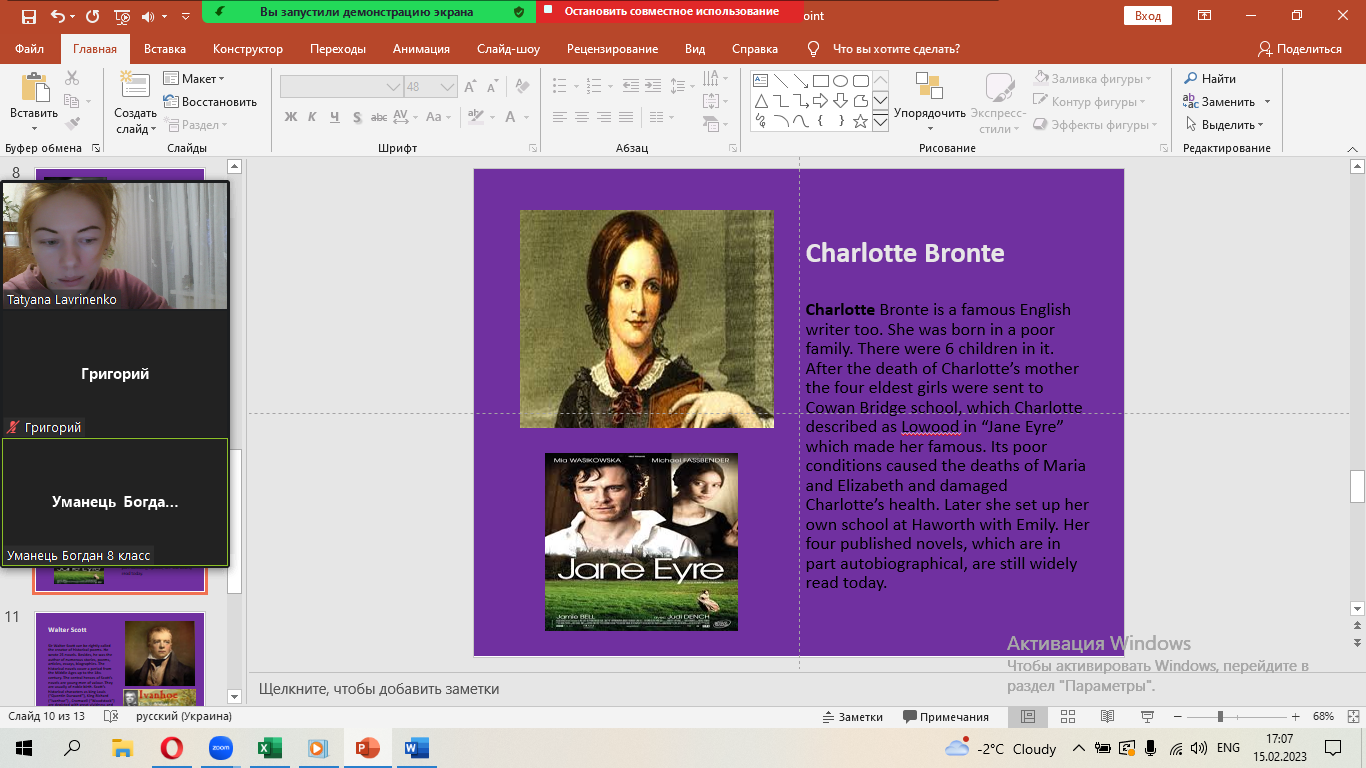Screen dimensions: 1366x768
Task: Select the triangle shape in the shapes gallery
Action: tap(761, 101)
